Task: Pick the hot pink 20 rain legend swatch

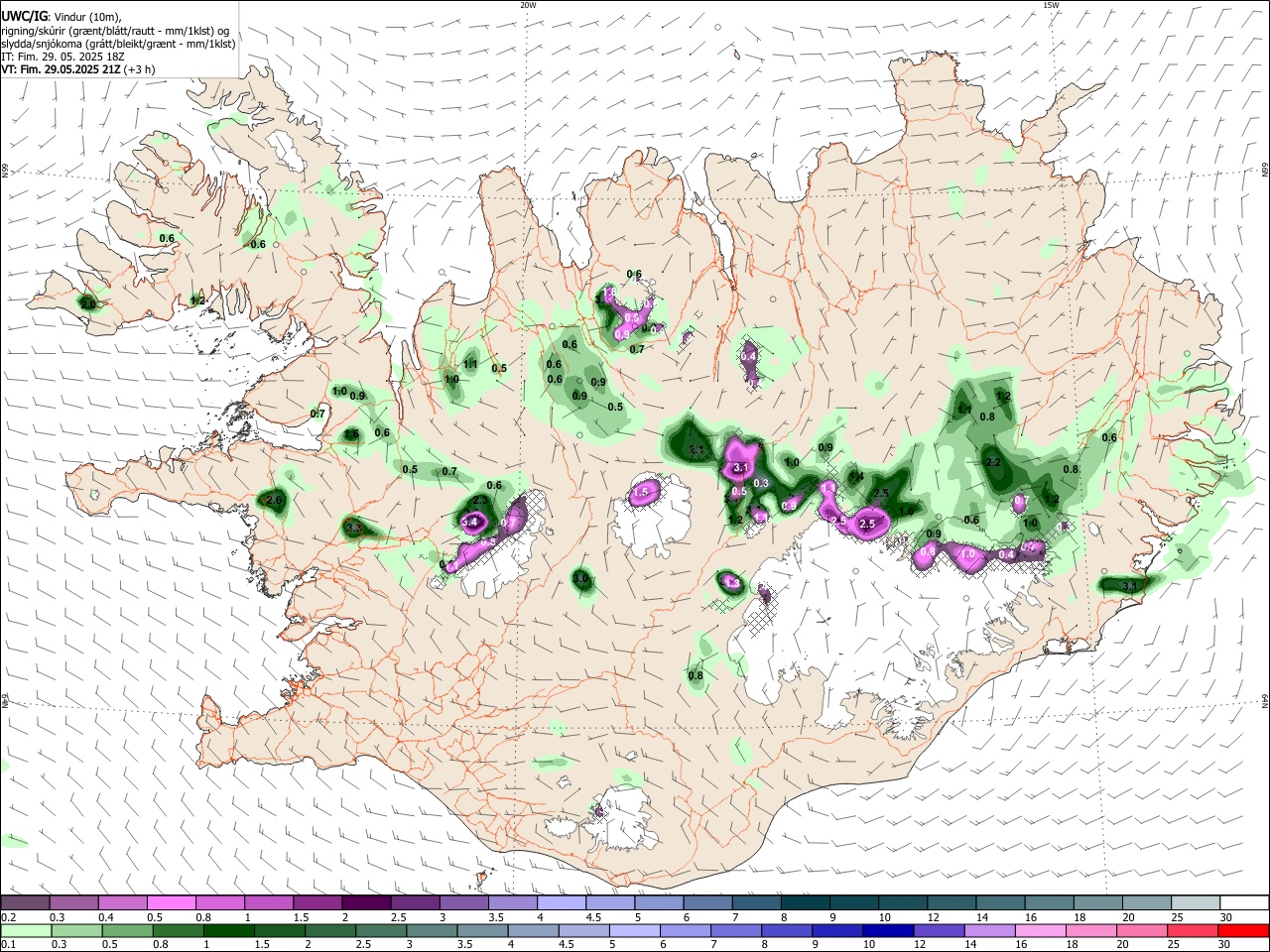Action: [1143, 930]
